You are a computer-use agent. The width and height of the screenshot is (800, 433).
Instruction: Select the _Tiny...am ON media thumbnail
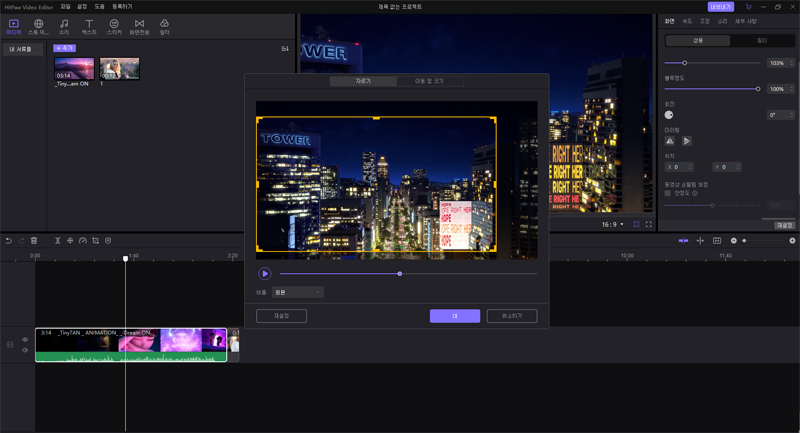74,68
